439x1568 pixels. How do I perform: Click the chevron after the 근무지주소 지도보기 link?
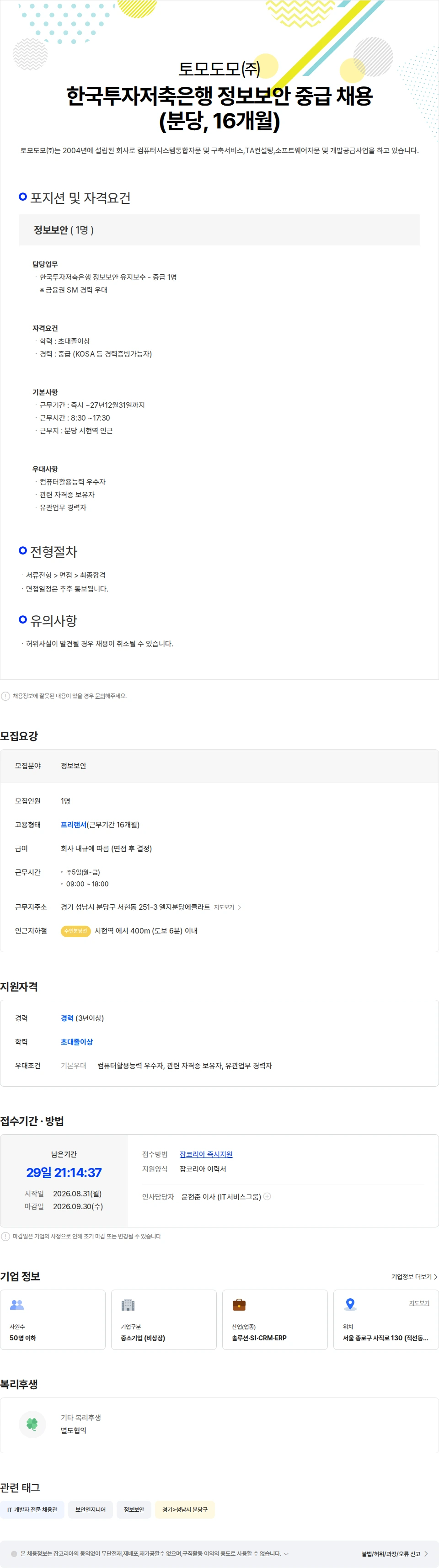pos(239,907)
